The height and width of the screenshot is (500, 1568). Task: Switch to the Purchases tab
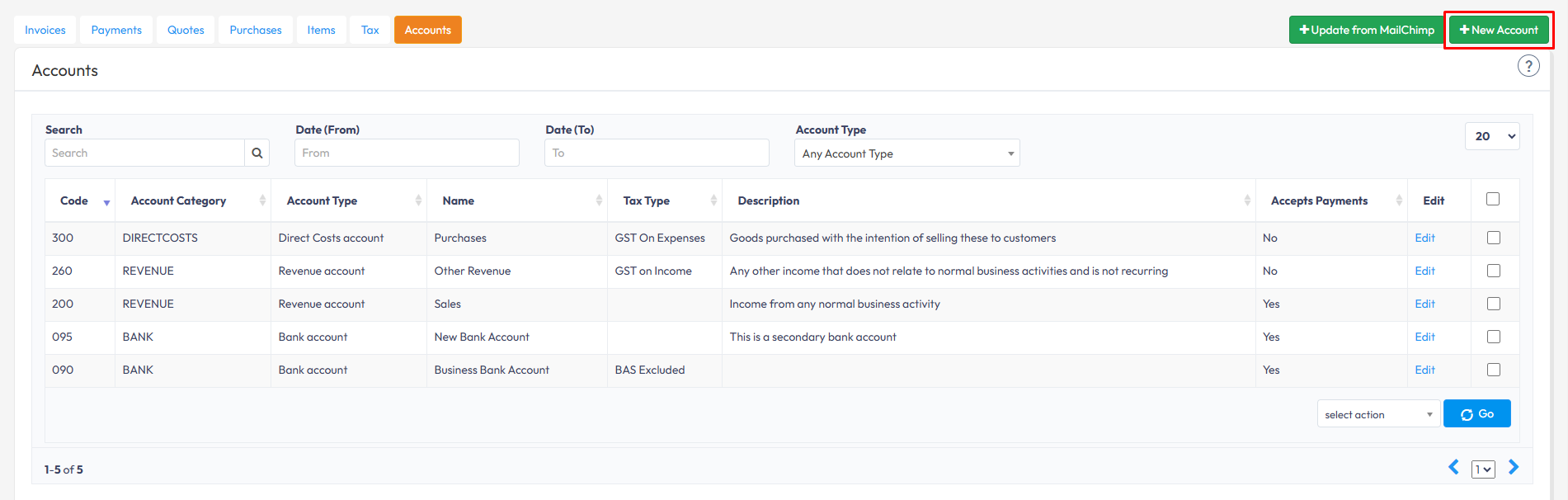[256, 30]
